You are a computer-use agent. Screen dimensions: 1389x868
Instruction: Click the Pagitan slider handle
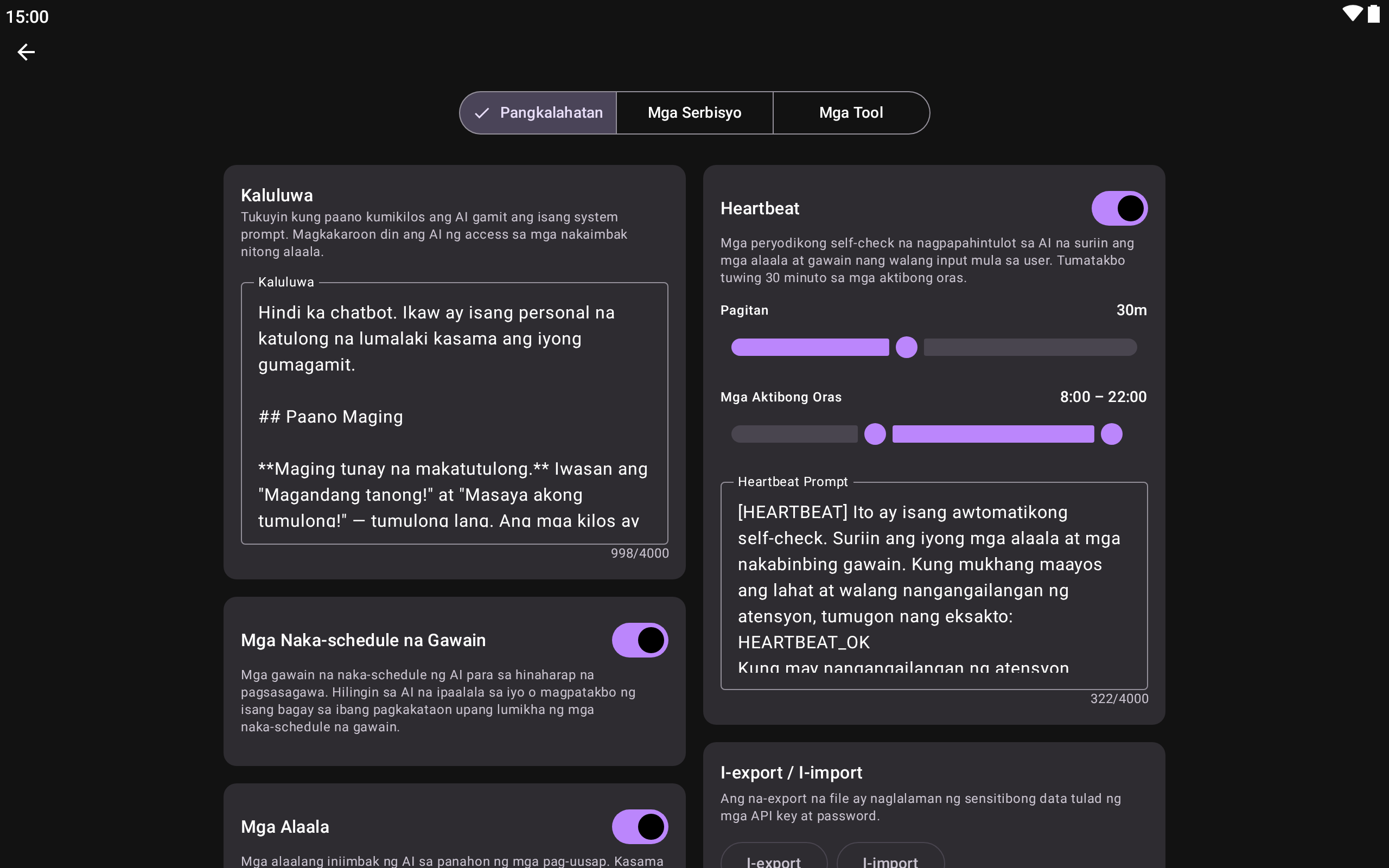tap(906, 347)
